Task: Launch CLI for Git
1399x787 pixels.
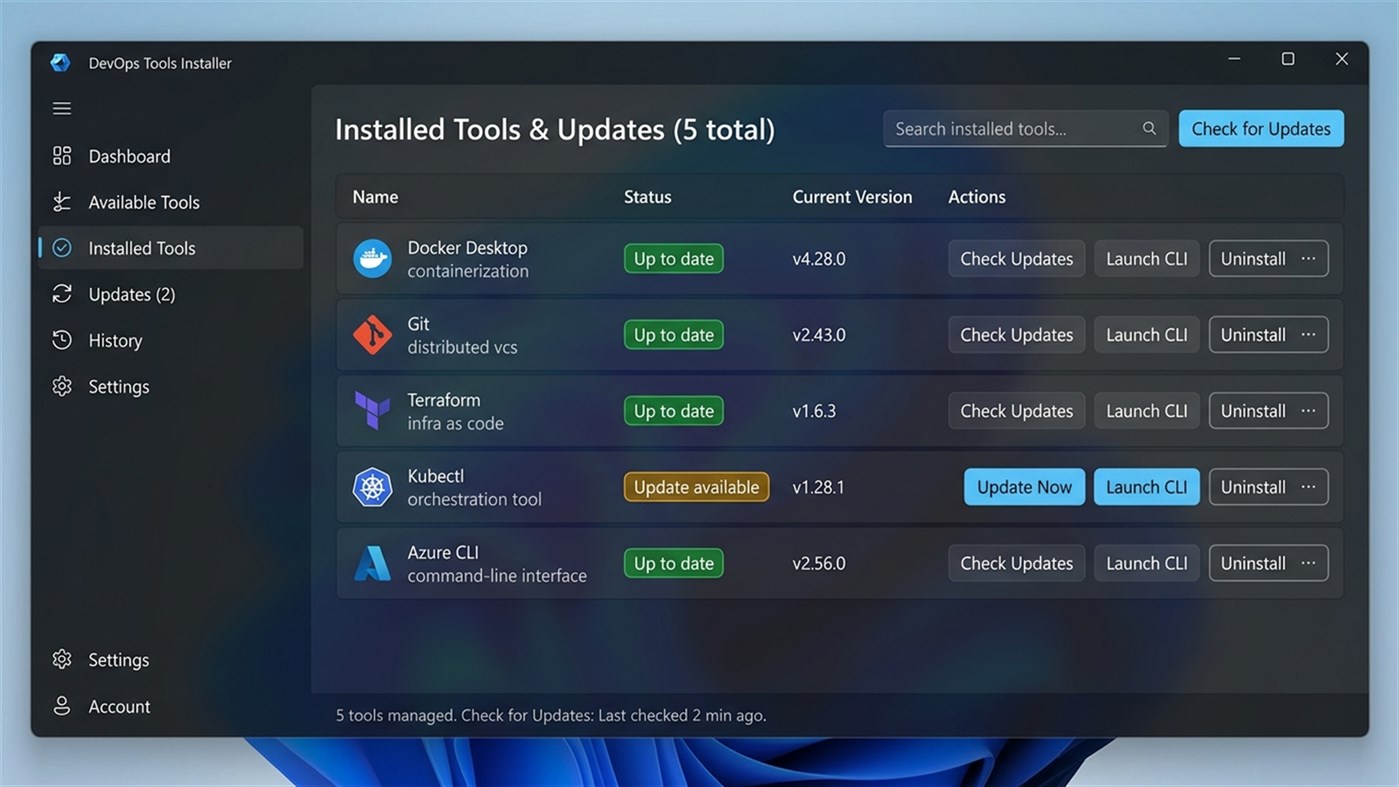Action: click(1147, 335)
